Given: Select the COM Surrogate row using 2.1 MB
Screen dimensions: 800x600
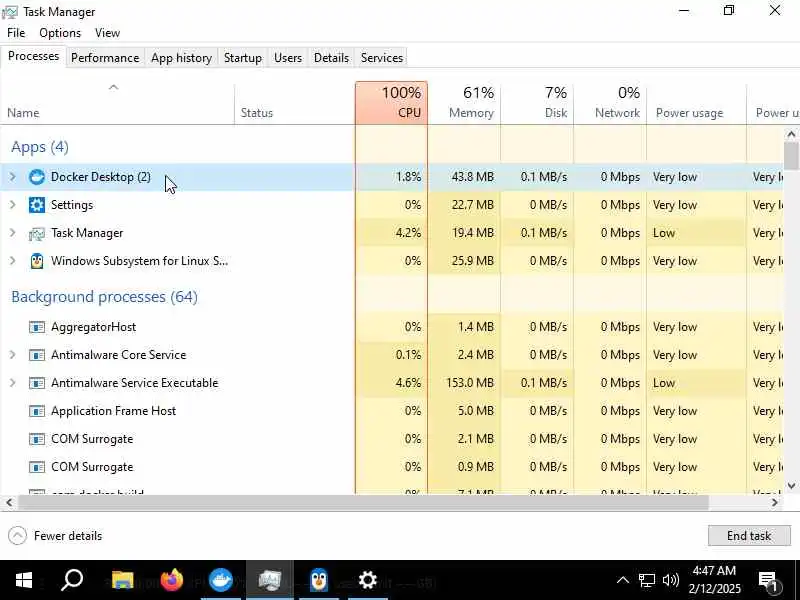Looking at the screenshot, I should click(x=392, y=439).
